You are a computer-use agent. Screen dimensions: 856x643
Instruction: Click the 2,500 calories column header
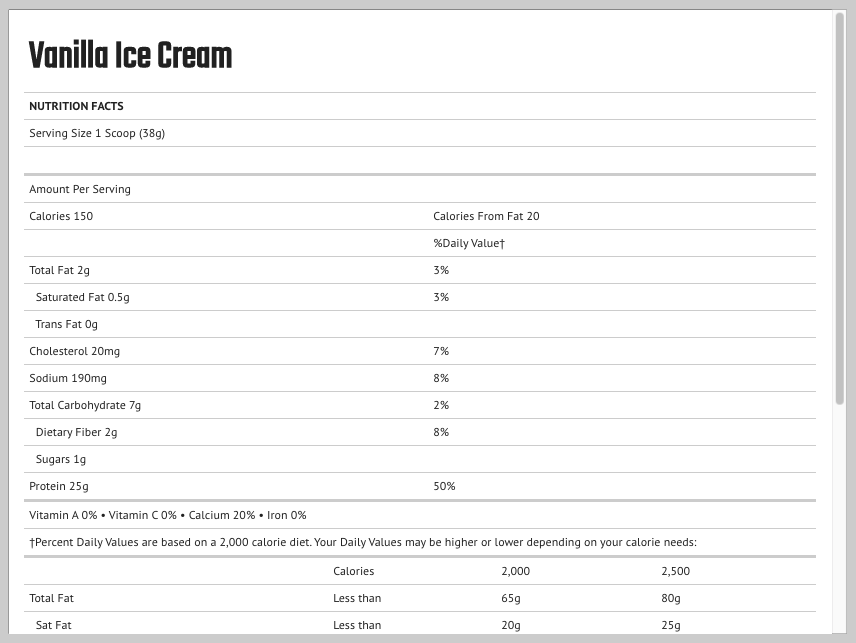tap(675, 571)
